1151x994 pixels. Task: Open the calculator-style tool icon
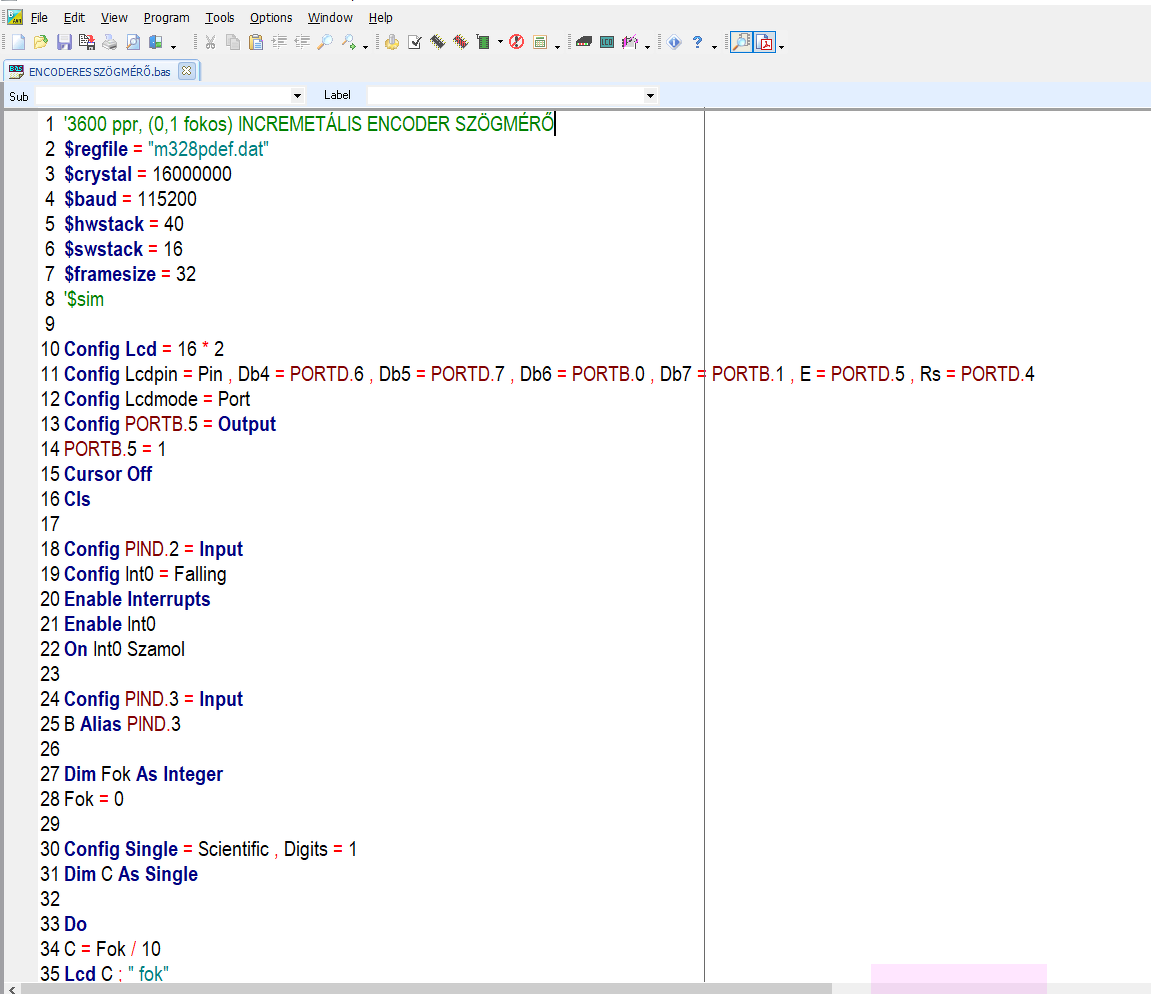coord(540,43)
